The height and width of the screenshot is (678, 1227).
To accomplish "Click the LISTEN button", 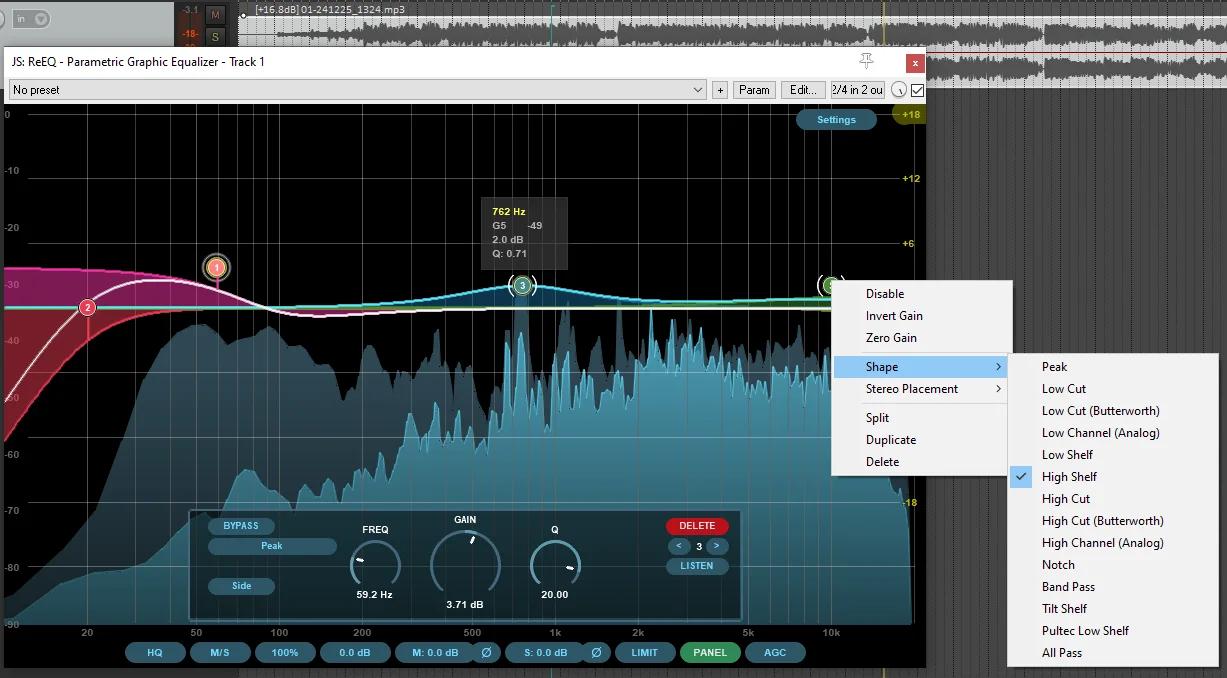I will tap(697, 566).
